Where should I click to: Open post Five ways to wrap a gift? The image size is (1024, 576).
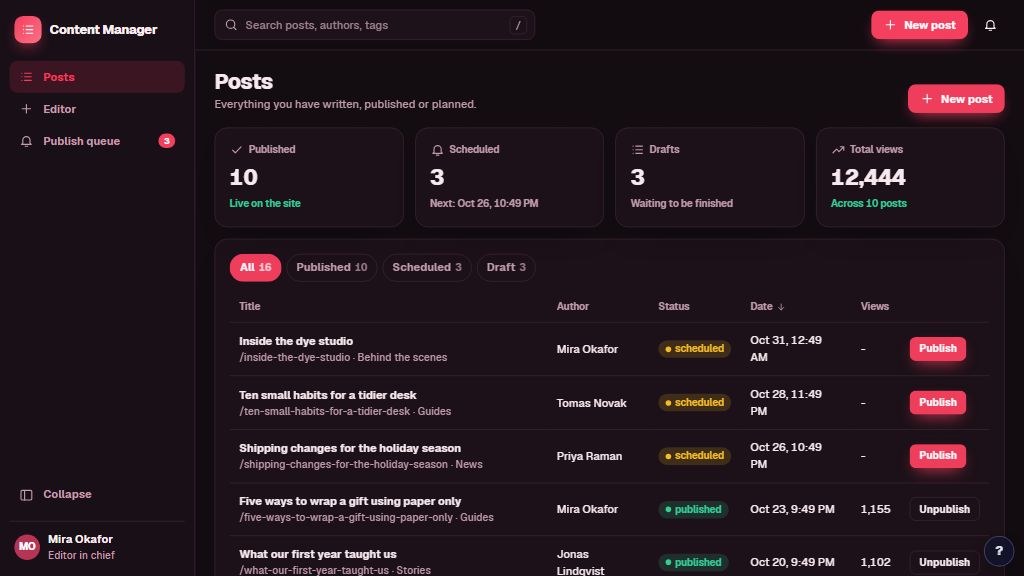point(349,501)
